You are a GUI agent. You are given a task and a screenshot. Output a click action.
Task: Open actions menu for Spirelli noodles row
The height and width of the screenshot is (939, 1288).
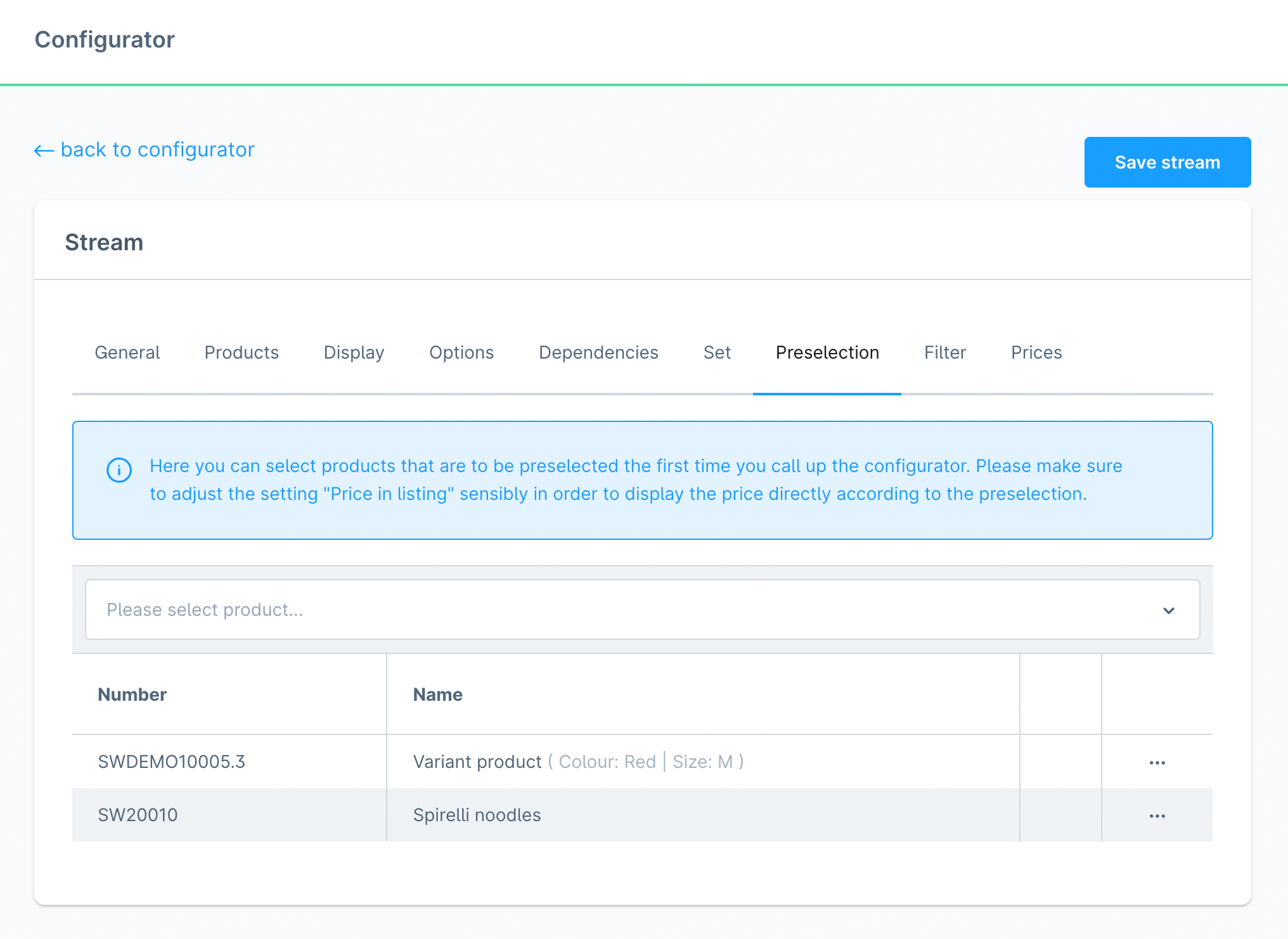[x=1157, y=815]
